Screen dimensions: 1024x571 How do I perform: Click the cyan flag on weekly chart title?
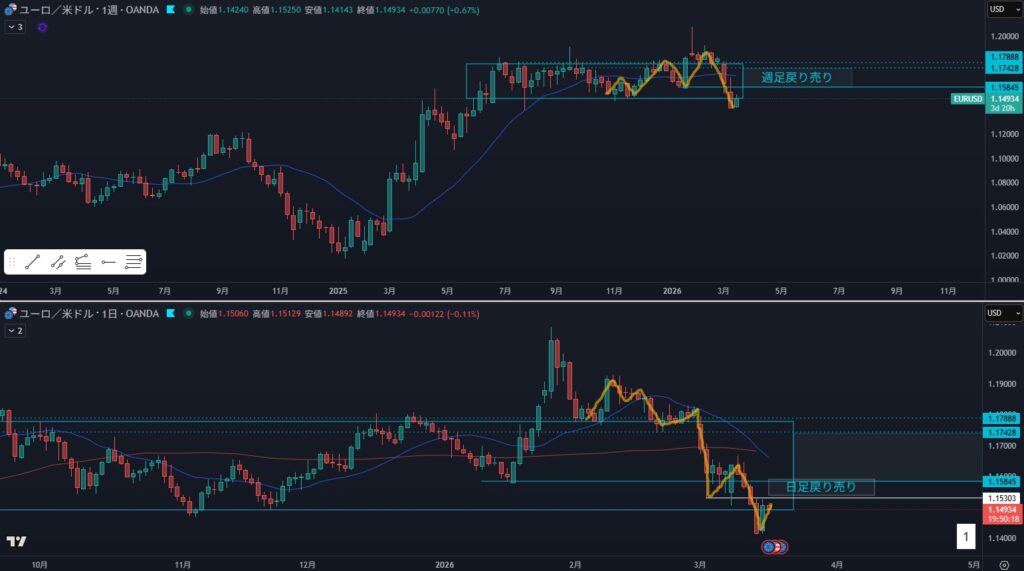pyautogui.click(x=172, y=9)
